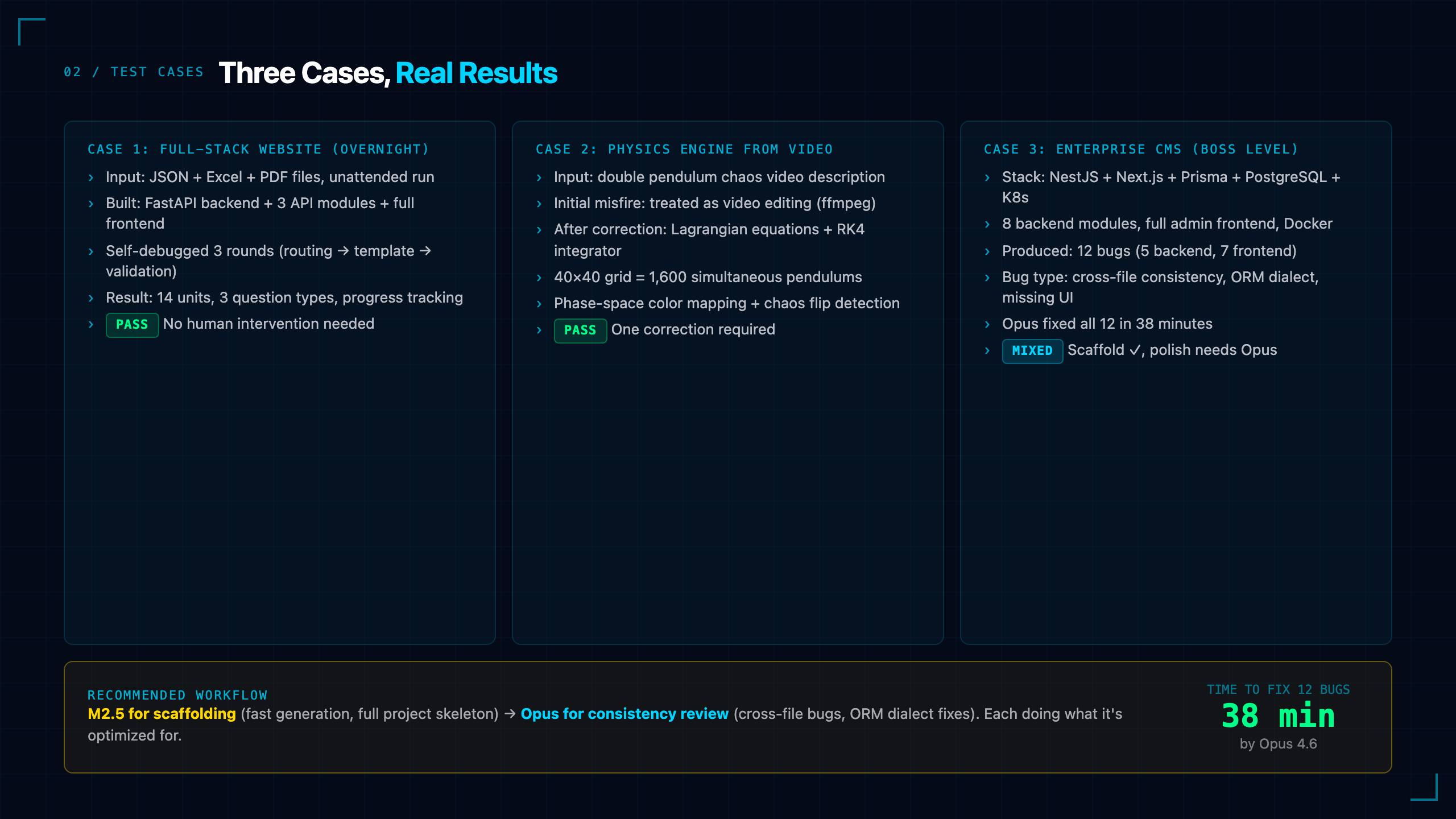Viewport: 1456px width, 819px height.
Task: Click '8 backend modules, full admin frontend, Docker'
Action: point(1167,224)
